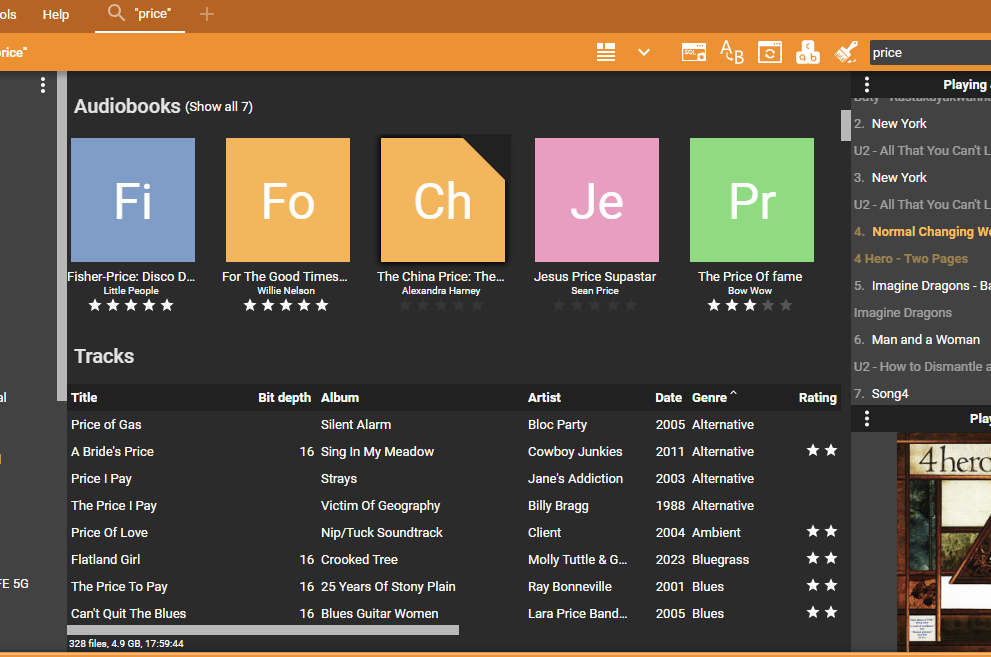This screenshot has height=657, width=991.
Task: Click the horizontal scrollbar below the tracks list
Action: pyautogui.click(x=263, y=630)
